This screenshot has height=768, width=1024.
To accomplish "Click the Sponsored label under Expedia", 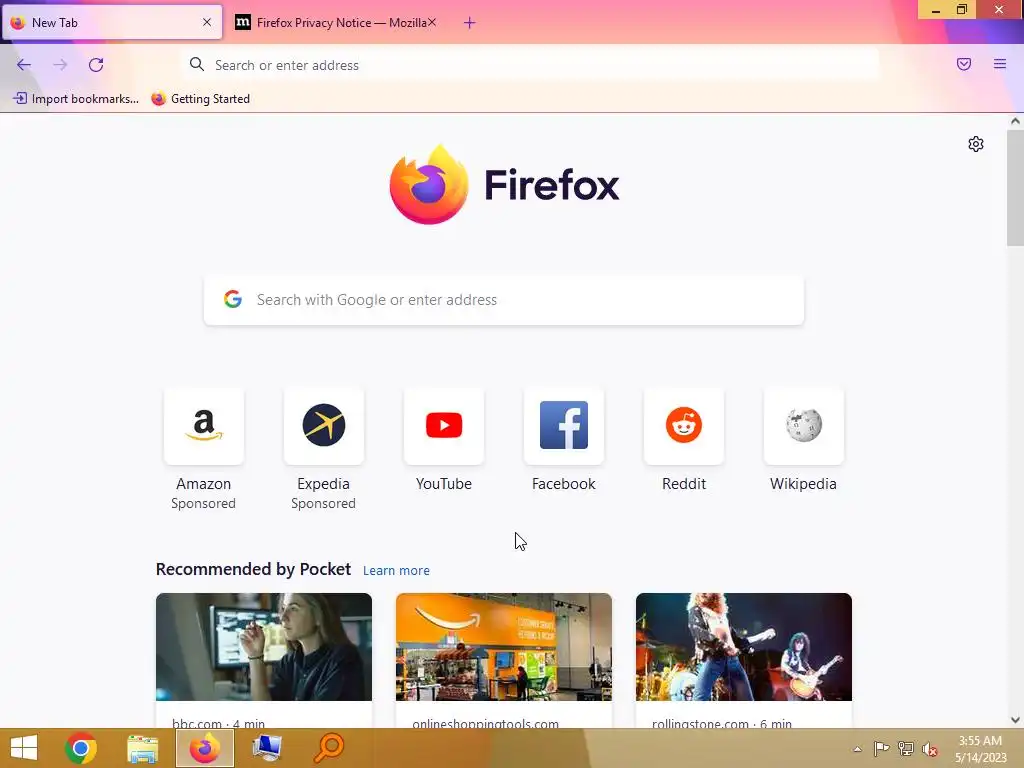I will [323, 504].
